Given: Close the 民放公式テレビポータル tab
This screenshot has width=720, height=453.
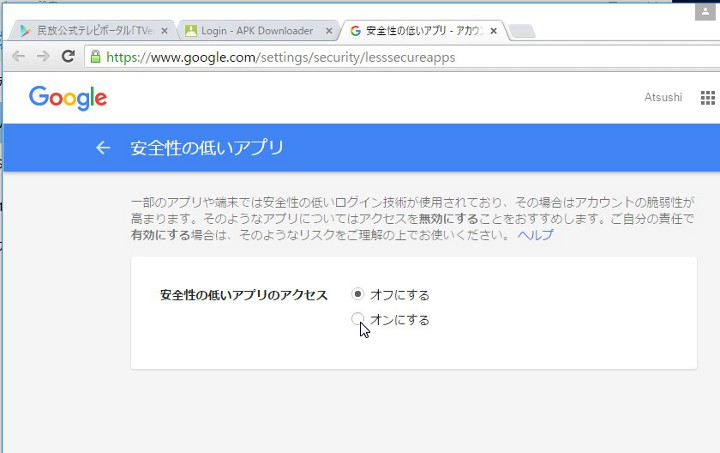Looking at the screenshot, I should point(164,31).
